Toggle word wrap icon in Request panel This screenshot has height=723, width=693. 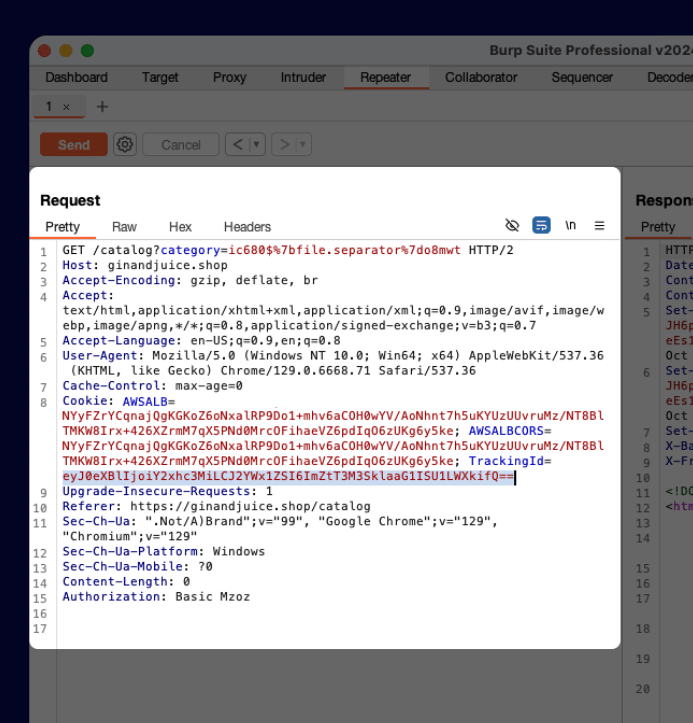[x=541, y=225]
